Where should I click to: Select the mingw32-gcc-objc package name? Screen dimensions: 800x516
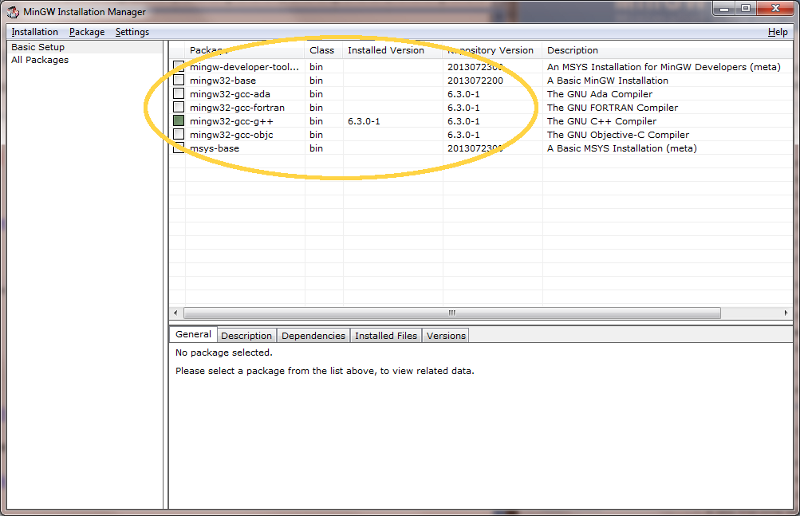232,135
